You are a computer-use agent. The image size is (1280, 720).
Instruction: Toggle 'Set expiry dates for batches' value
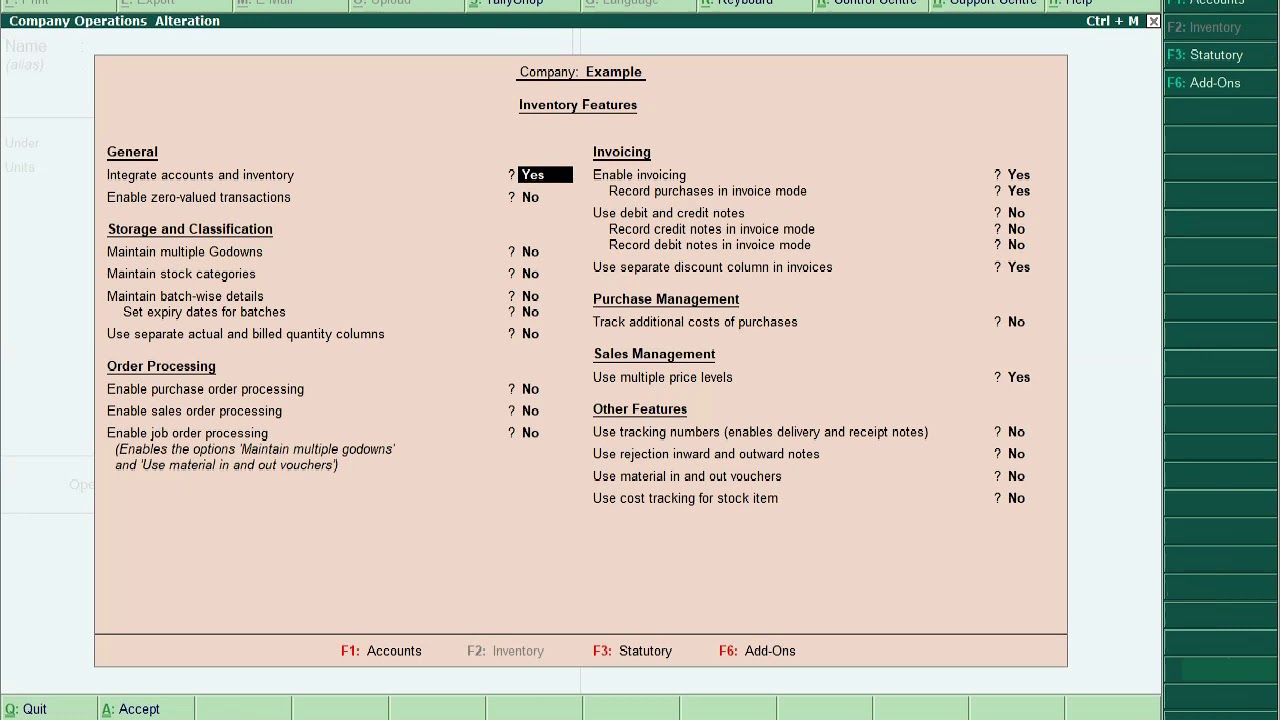coord(530,312)
